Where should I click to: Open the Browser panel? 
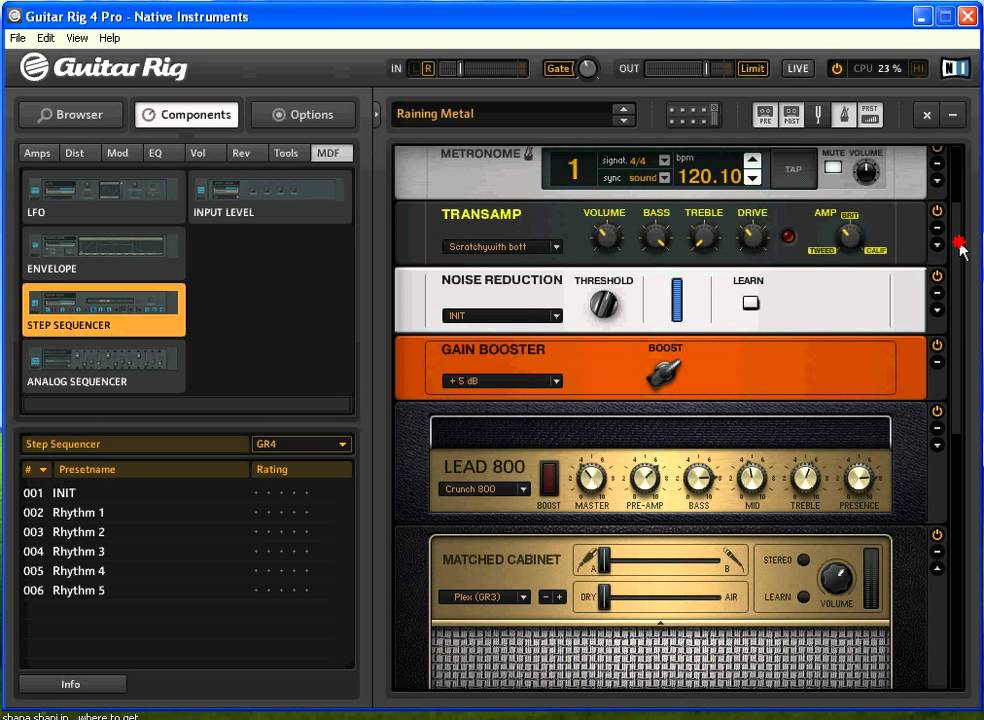point(71,115)
